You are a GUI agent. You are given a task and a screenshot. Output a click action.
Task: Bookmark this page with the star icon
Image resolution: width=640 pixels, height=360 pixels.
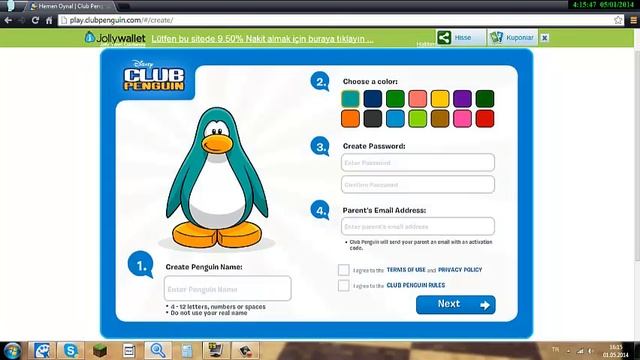click(618, 20)
